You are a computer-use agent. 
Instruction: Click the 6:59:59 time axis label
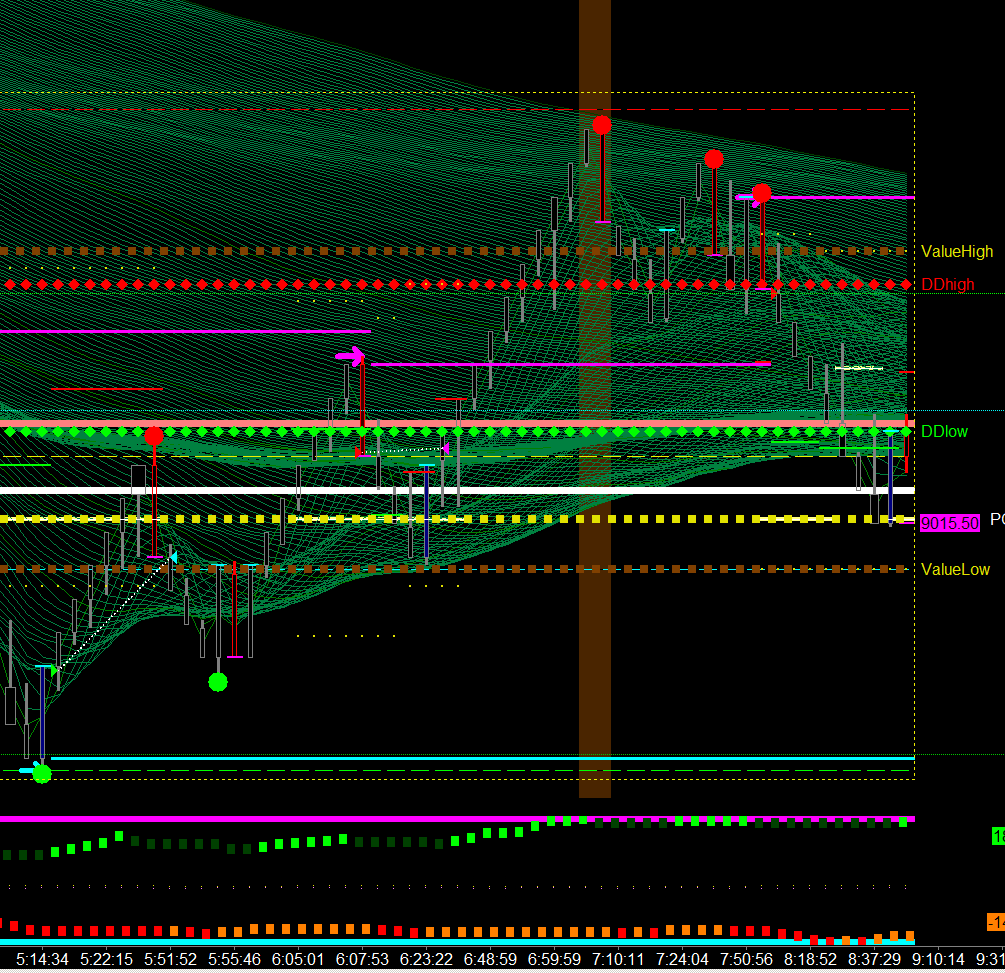tap(554, 960)
